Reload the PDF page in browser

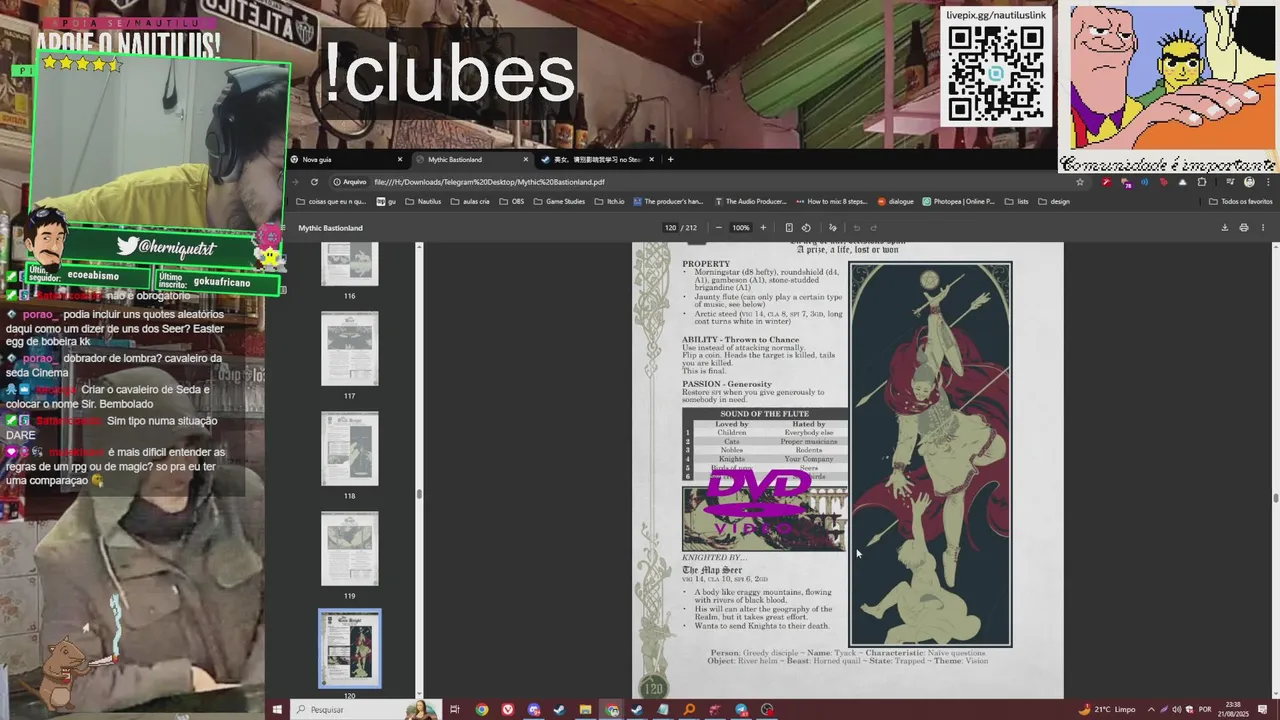point(314,182)
